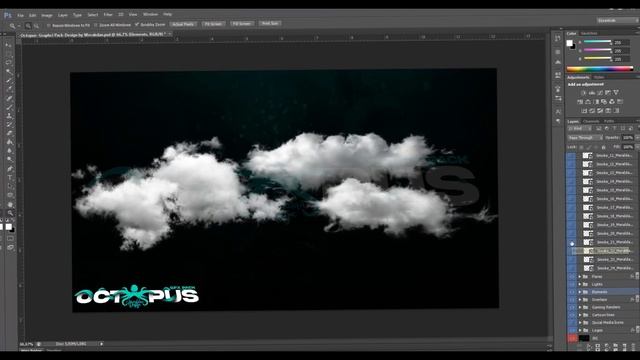The width and height of the screenshot is (640, 360).
Task: Select the Clone Stamp tool
Action: (9, 116)
